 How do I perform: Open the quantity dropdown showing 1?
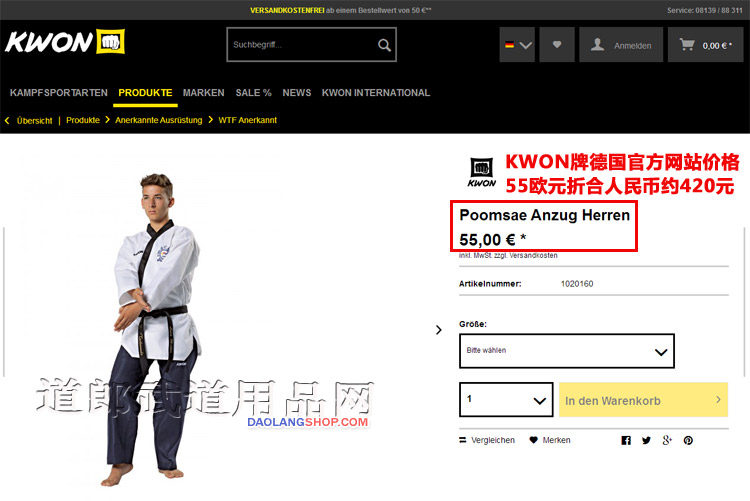pyautogui.click(x=506, y=400)
